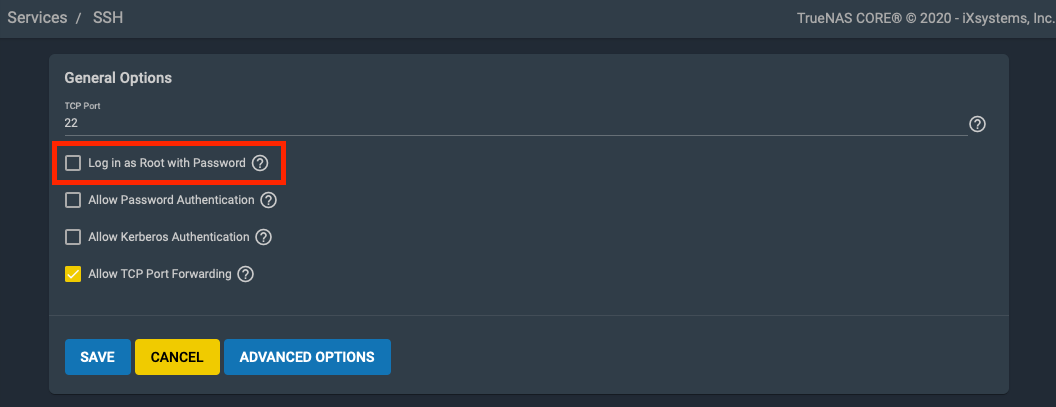The width and height of the screenshot is (1056, 407).
Task: Click the 'Allow Kerberos Authentication' label text
Action: pyautogui.click(x=168, y=237)
